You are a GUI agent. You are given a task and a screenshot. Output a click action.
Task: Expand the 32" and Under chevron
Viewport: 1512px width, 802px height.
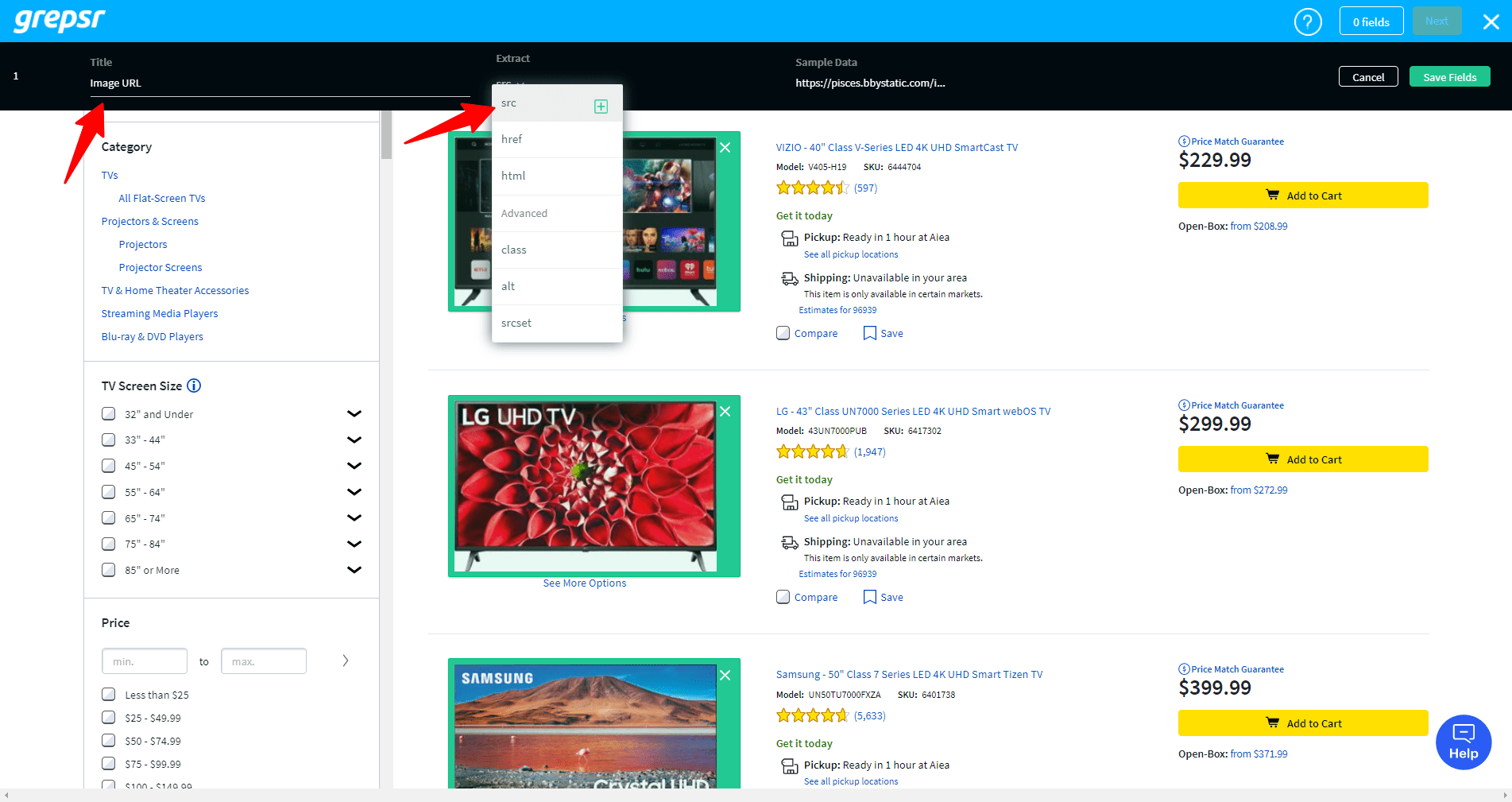click(354, 413)
